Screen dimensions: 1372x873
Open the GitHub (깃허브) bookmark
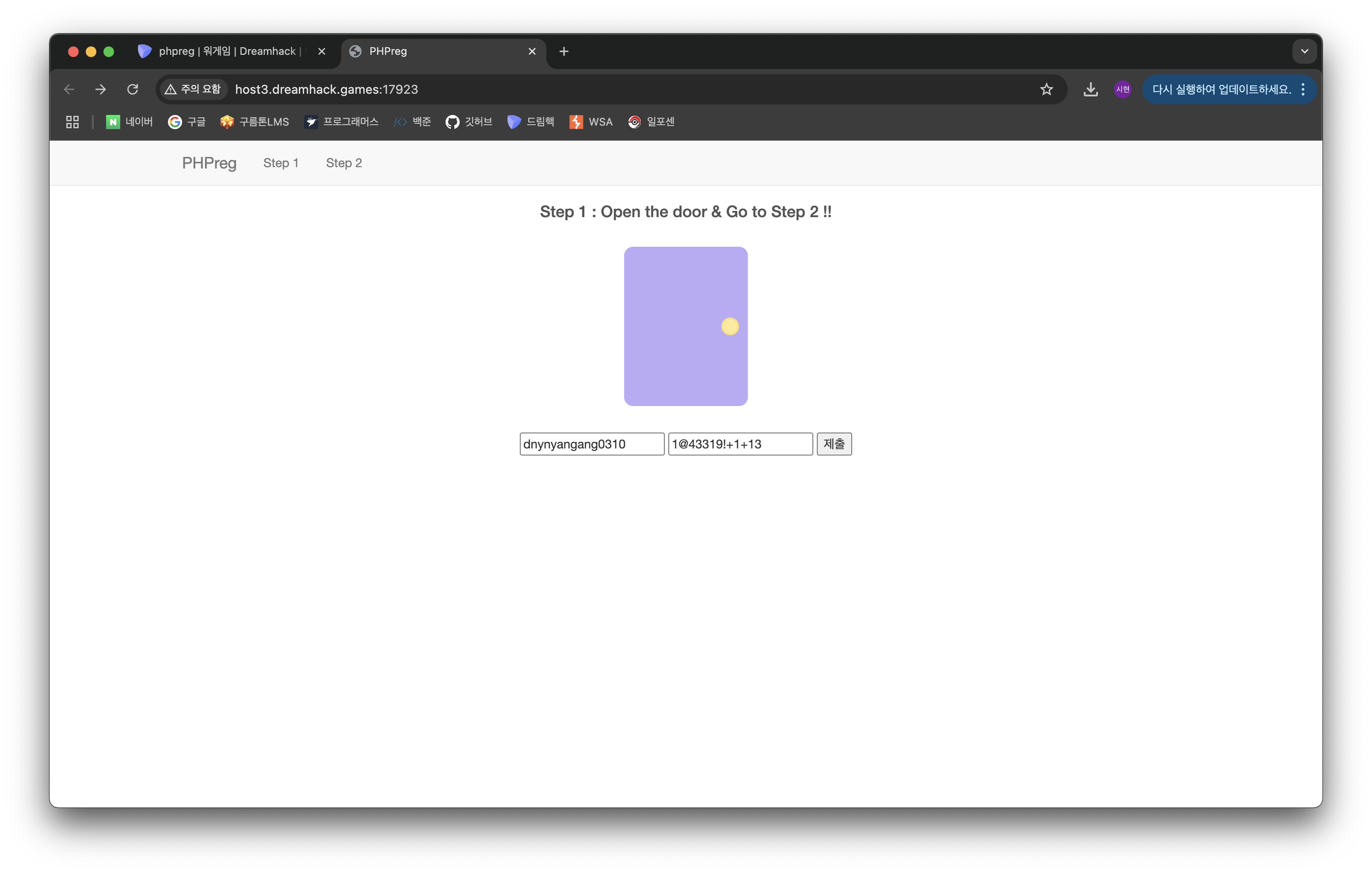click(469, 122)
